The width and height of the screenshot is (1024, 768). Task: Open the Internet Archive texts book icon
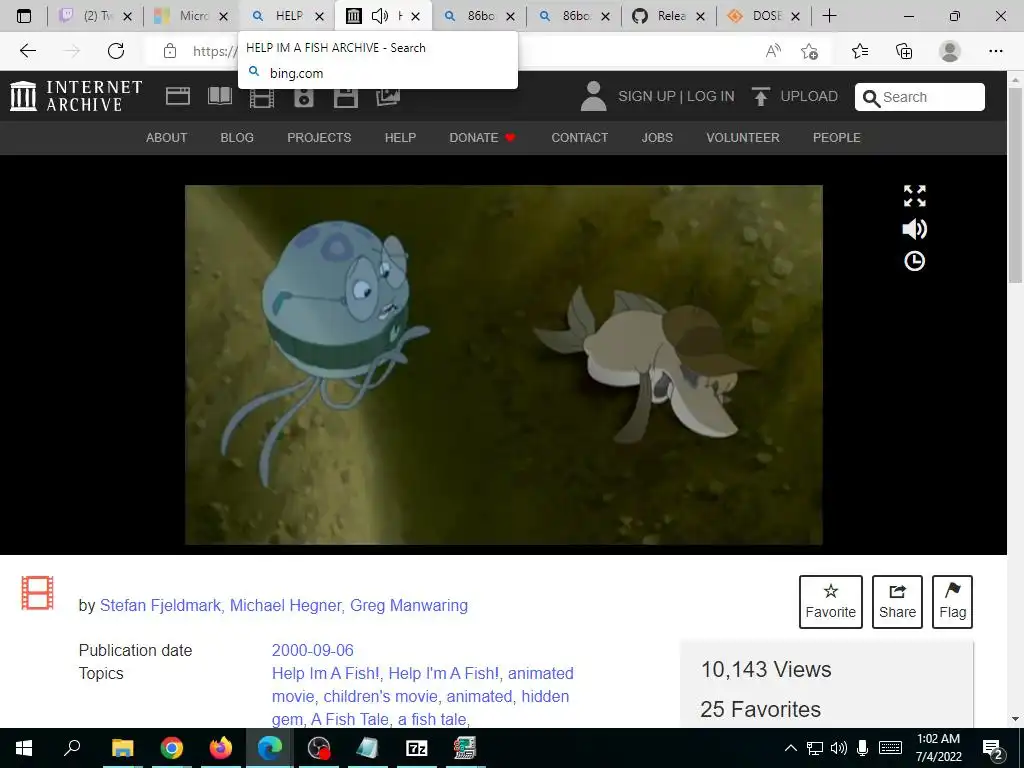[219, 97]
